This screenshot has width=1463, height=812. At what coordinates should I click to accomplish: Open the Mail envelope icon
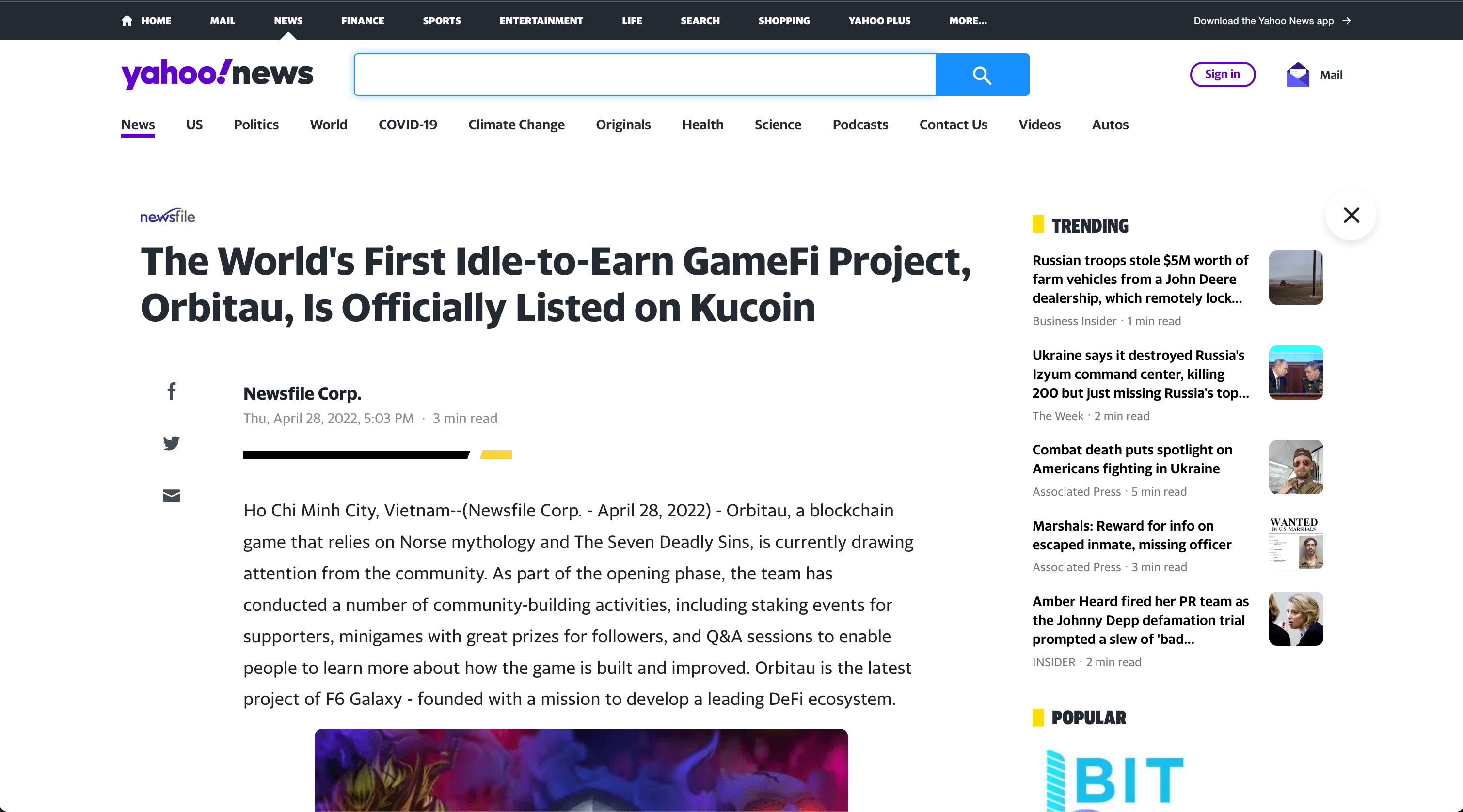1298,75
